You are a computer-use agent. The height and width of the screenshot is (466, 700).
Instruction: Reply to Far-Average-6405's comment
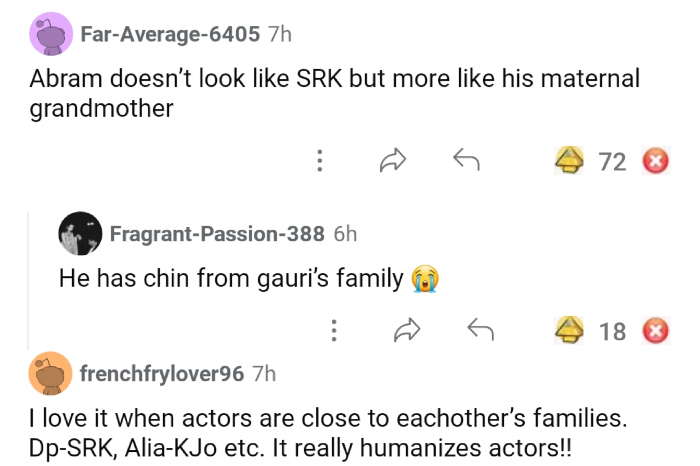point(463,160)
